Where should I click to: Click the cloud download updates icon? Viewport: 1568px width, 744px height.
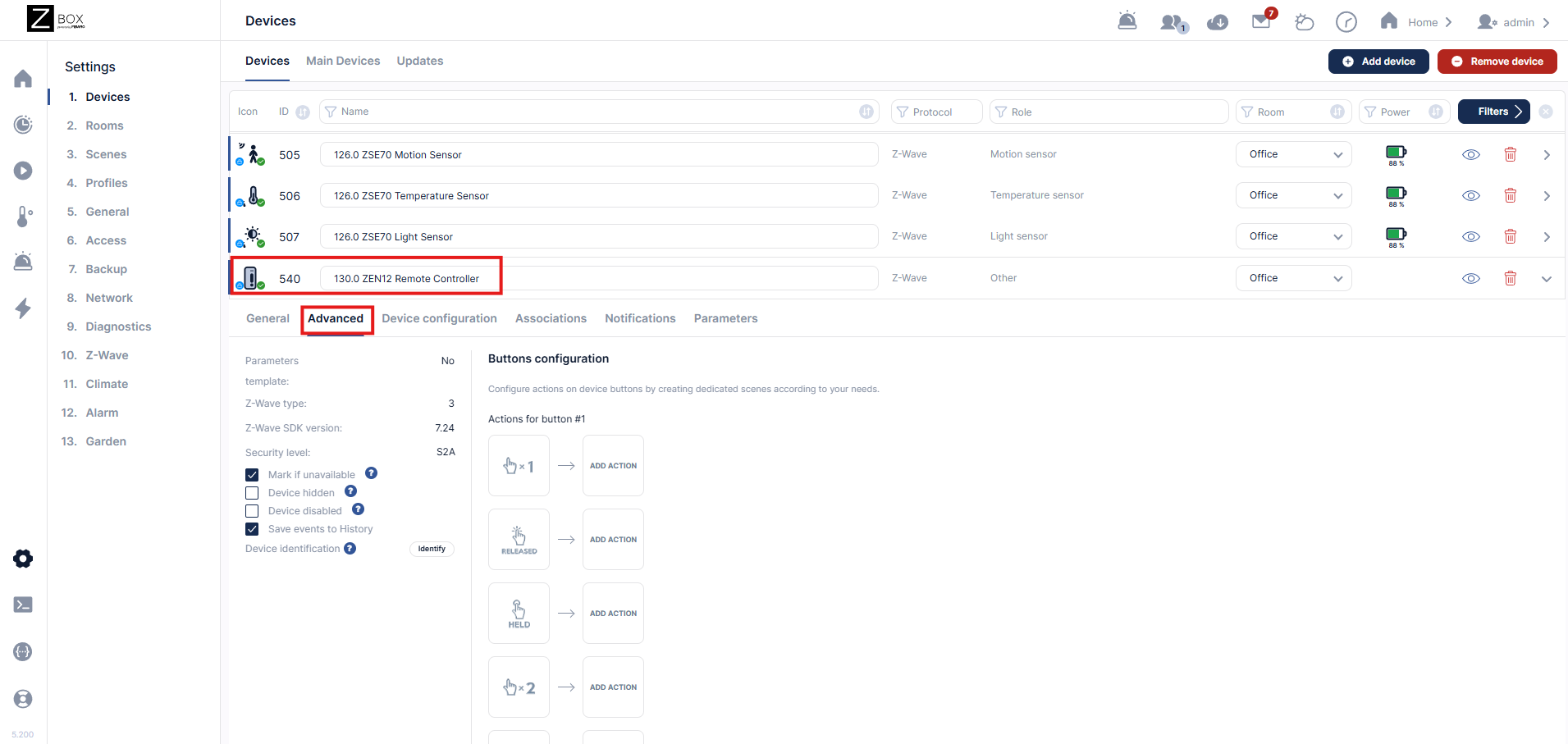tap(1218, 22)
